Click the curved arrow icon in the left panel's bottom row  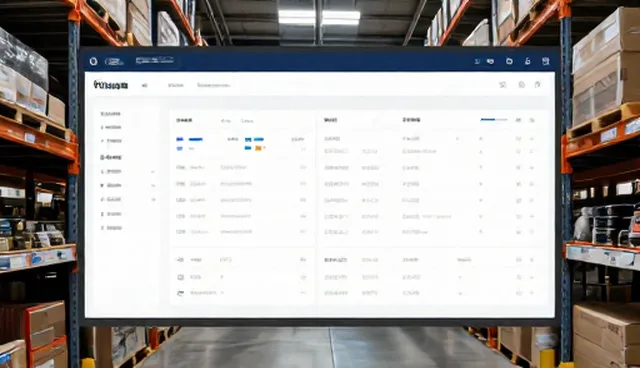(180, 293)
